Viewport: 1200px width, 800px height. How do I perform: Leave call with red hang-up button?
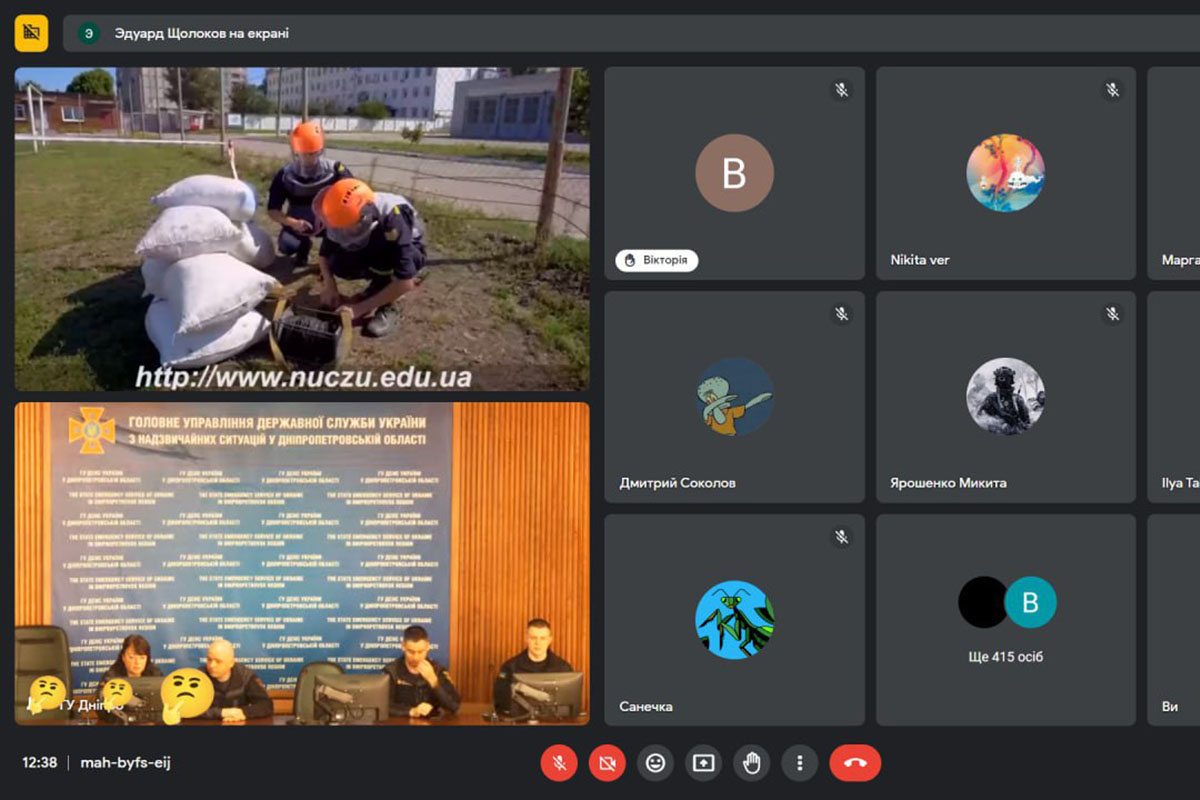[855, 763]
